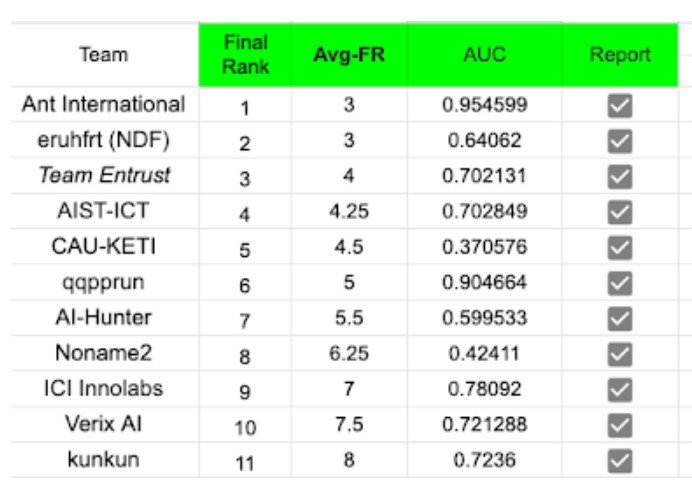Toggle the AI-Hunter report checkbox

[x=620, y=318]
